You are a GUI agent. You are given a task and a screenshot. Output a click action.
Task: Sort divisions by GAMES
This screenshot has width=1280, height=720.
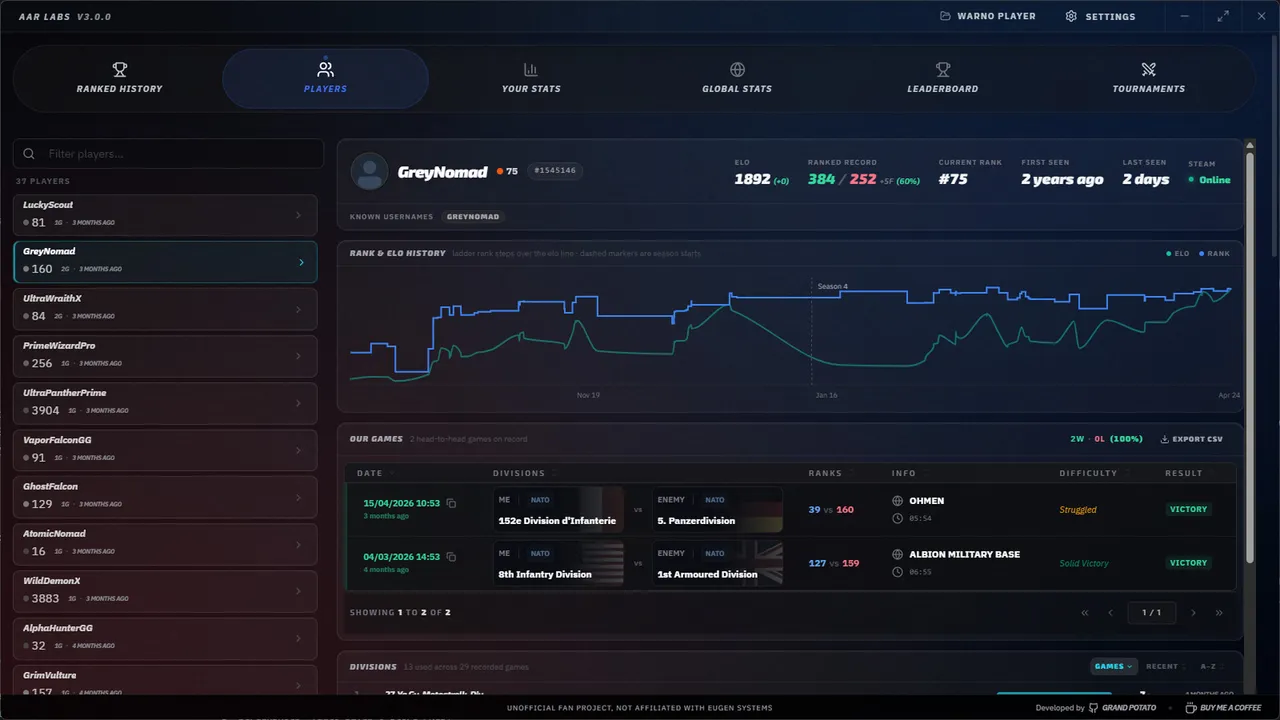[x=1113, y=666]
